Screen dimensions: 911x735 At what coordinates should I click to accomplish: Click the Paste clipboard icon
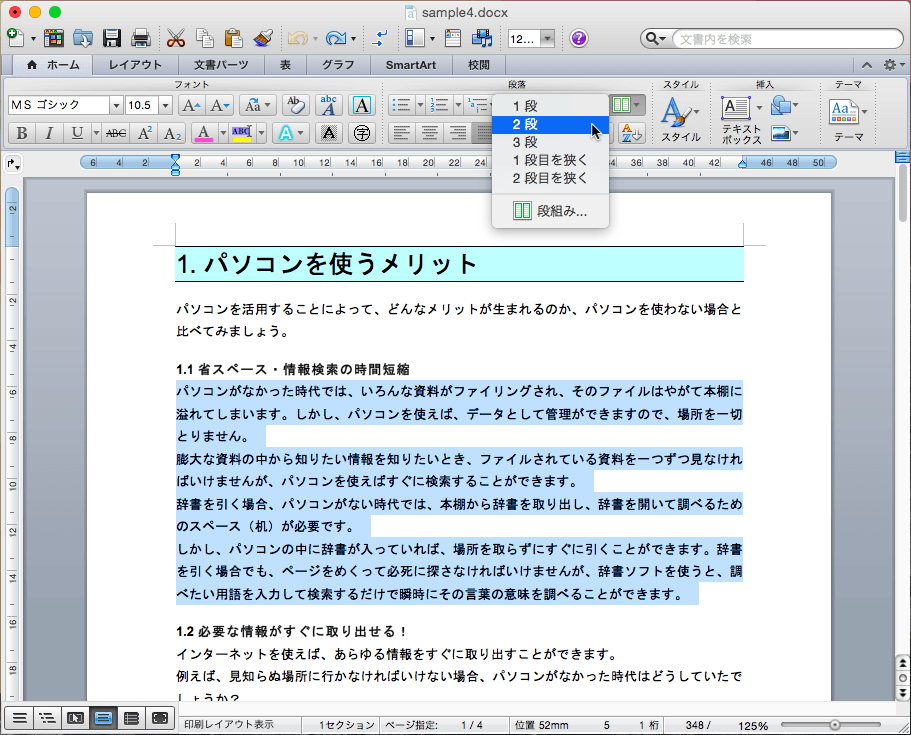(233, 38)
